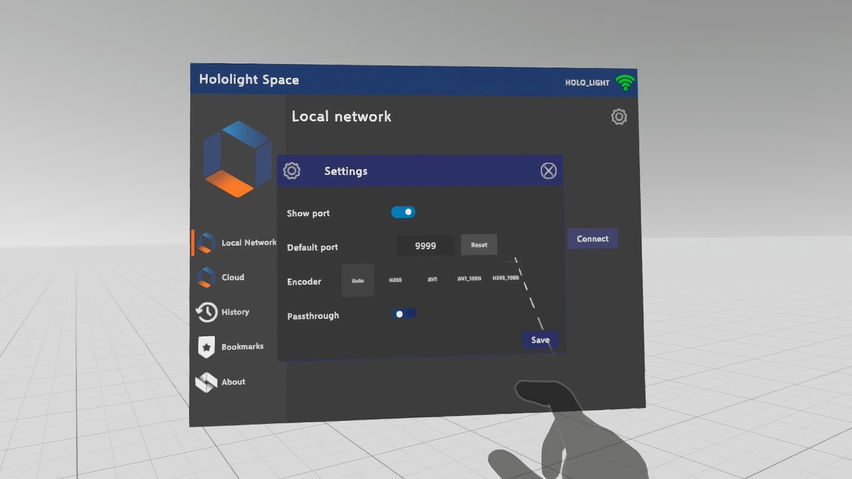The height and width of the screenshot is (479, 852).
Task: Click the Reset port button
Action: [x=479, y=245]
